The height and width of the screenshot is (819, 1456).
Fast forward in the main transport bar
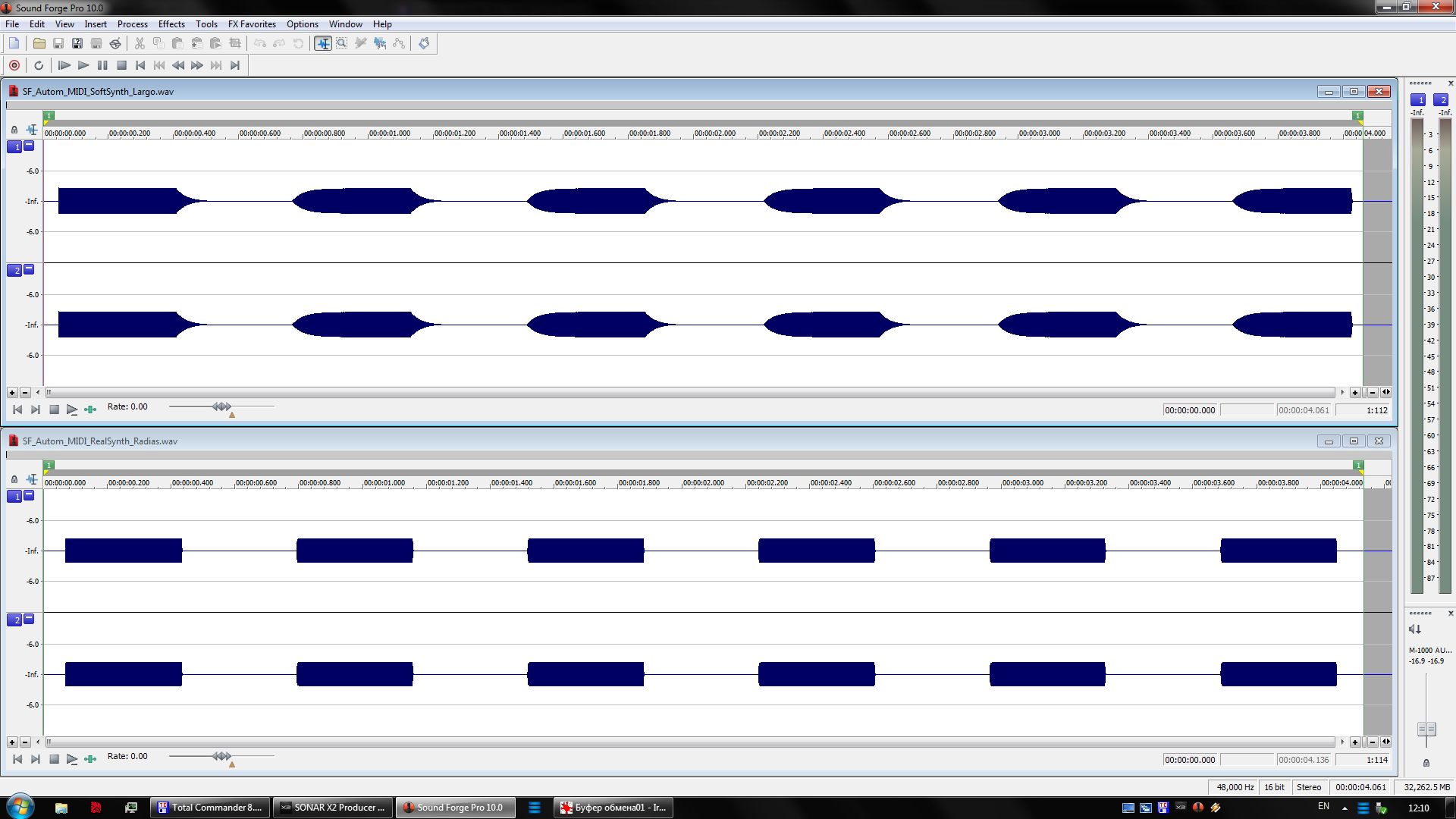tap(197, 65)
